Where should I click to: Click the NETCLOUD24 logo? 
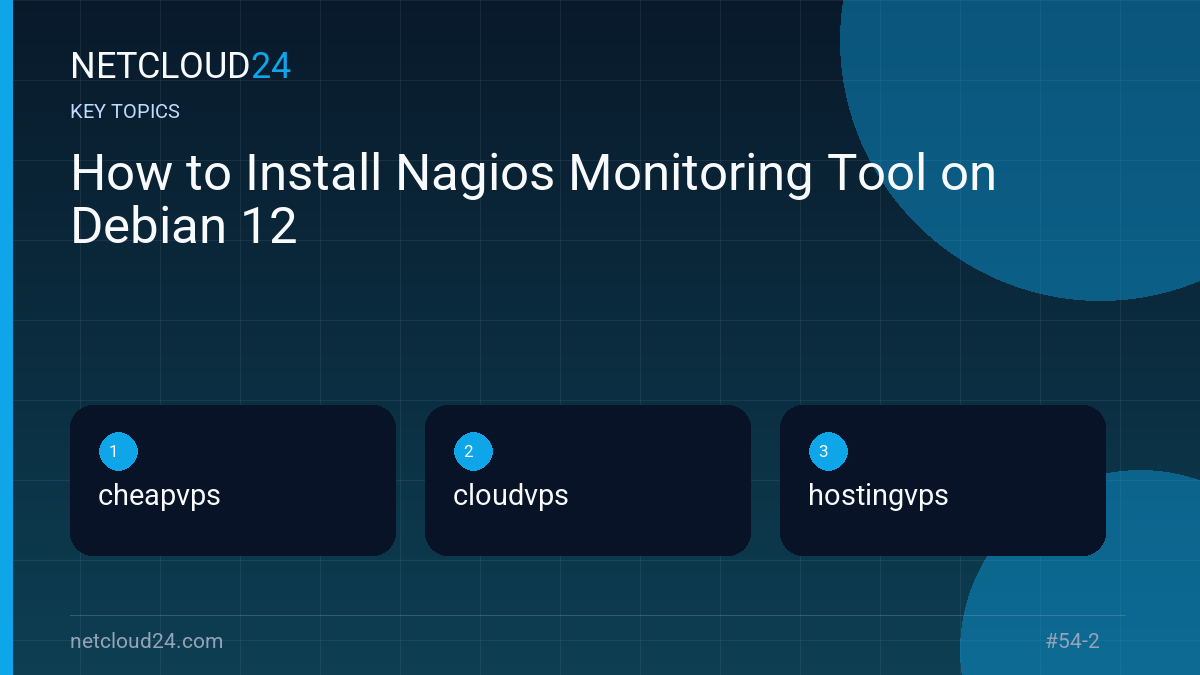(x=181, y=66)
